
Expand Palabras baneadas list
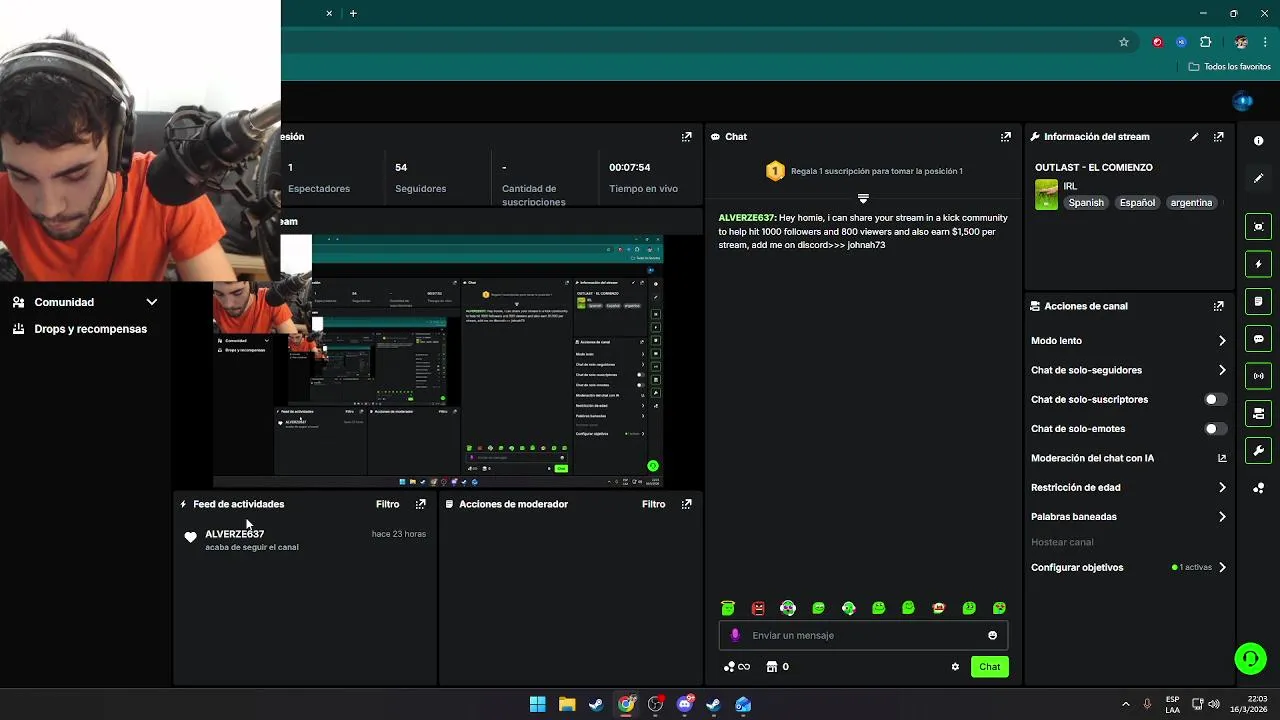pyautogui.click(x=1222, y=517)
